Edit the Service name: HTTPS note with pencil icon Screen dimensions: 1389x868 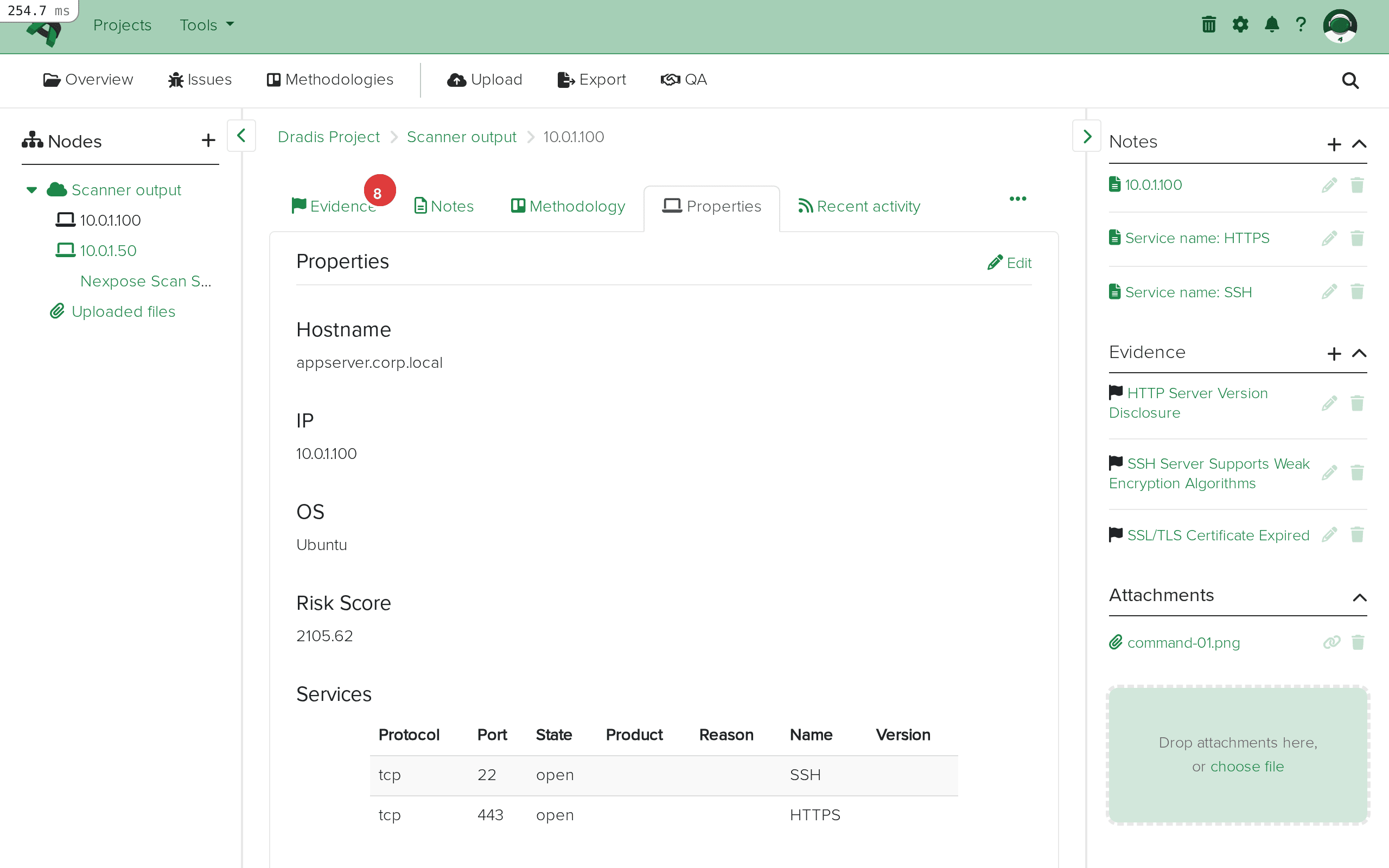[1329, 238]
